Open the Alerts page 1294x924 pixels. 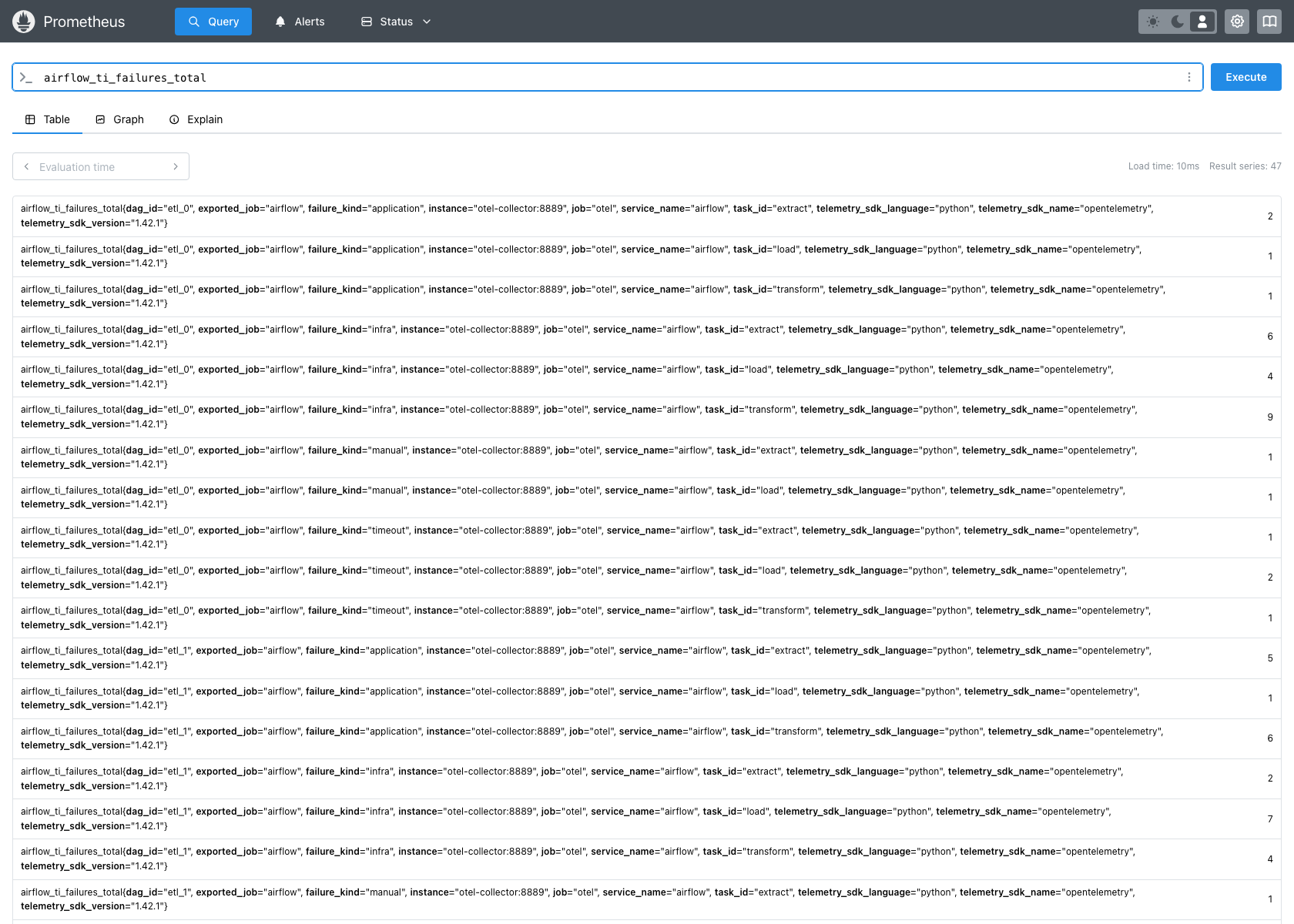pyautogui.click(x=300, y=22)
